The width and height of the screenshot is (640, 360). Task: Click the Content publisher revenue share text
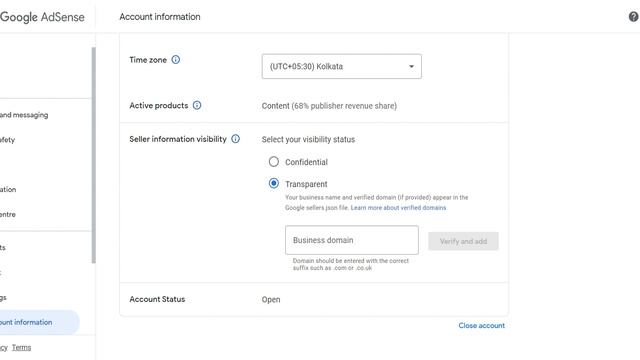pyautogui.click(x=329, y=106)
